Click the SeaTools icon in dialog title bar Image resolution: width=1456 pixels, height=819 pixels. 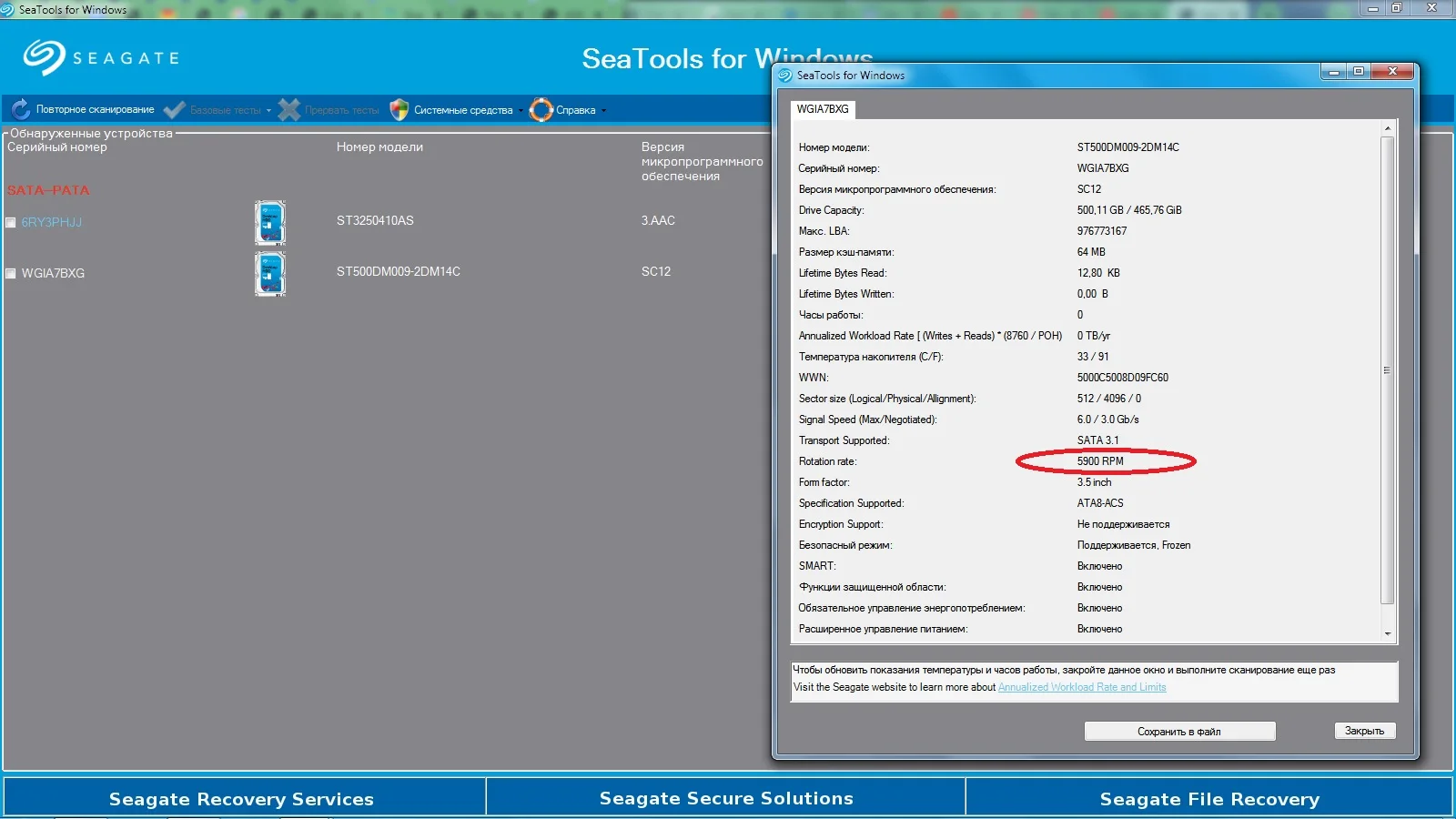[x=785, y=76]
